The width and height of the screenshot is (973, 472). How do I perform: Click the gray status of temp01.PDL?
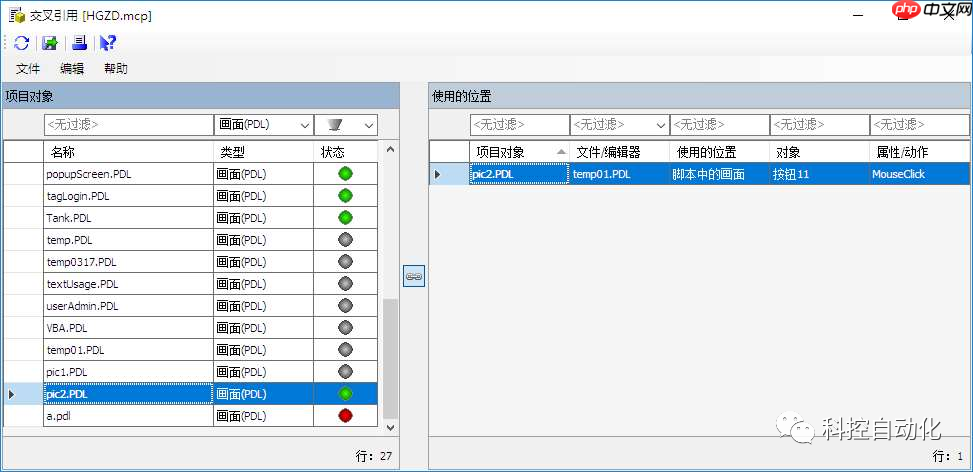pos(346,350)
